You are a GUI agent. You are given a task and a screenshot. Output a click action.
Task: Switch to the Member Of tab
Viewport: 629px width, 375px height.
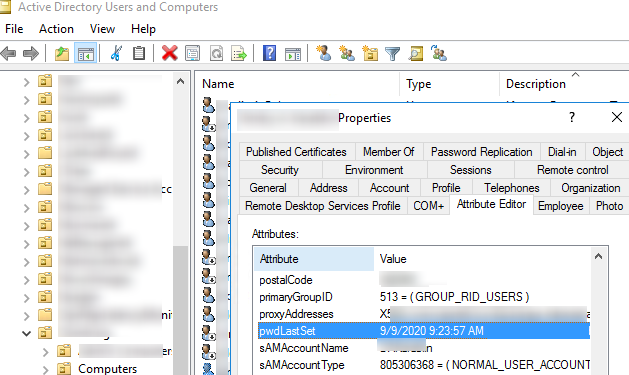point(389,152)
